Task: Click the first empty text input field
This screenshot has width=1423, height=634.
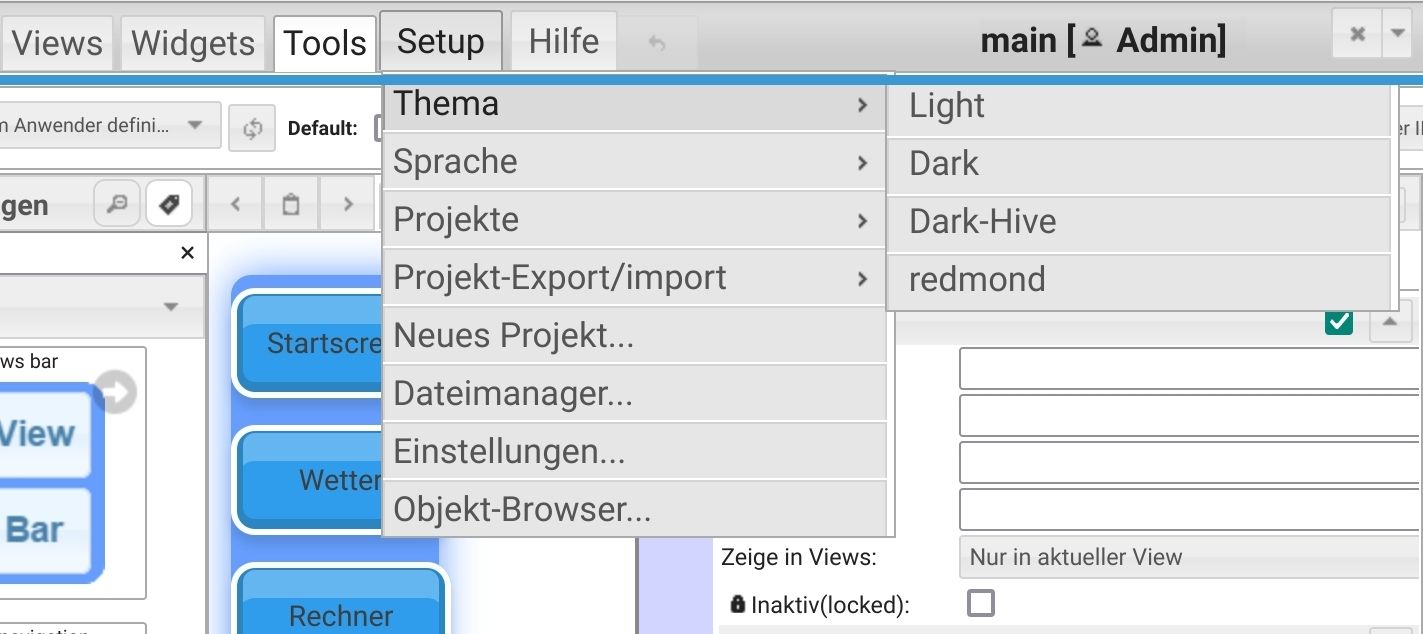Action: point(1188,368)
